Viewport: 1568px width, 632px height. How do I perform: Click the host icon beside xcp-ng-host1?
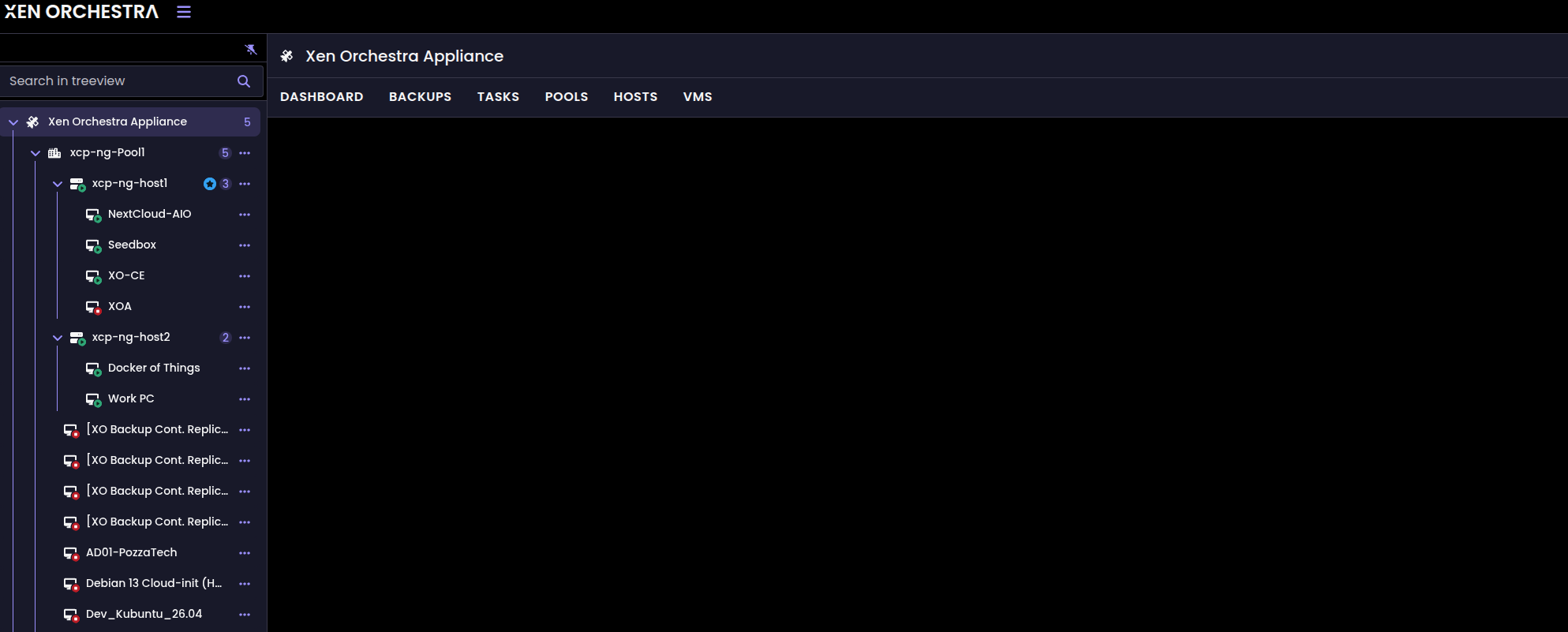pyautogui.click(x=77, y=185)
